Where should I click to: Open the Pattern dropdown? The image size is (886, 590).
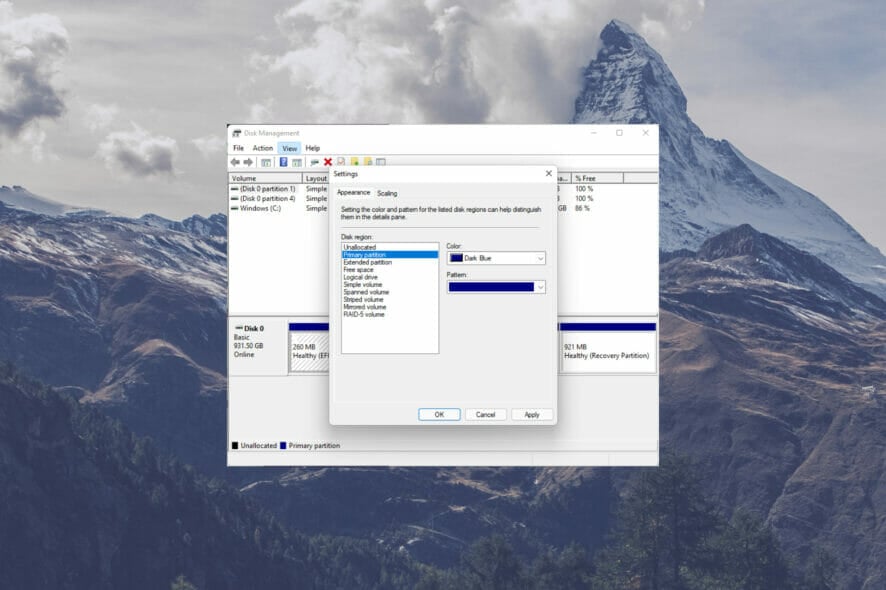540,286
